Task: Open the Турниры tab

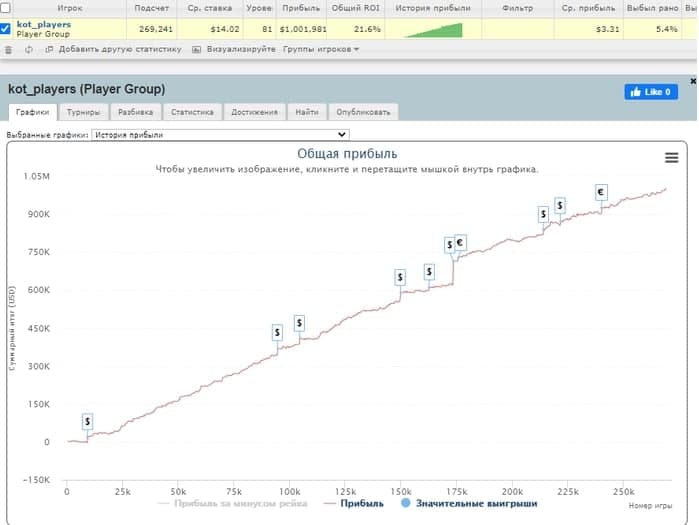Action: (83, 112)
